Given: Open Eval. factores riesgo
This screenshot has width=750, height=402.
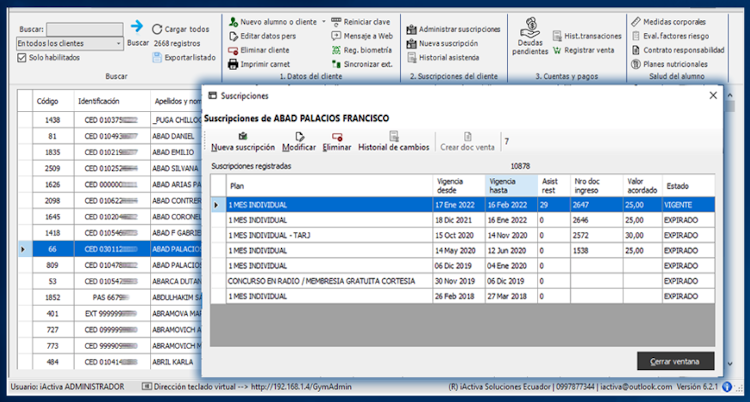Looking at the screenshot, I should point(670,36).
